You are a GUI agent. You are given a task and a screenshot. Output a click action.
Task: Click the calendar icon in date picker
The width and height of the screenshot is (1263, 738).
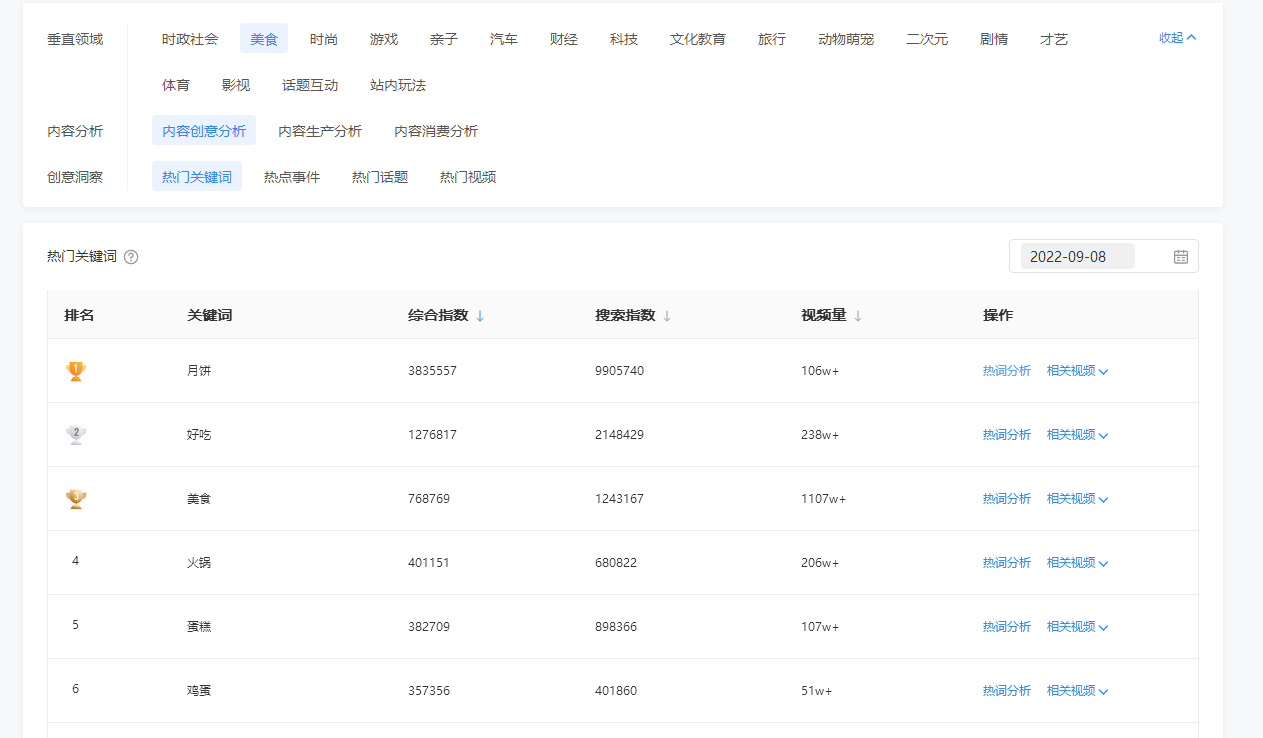(1180, 257)
